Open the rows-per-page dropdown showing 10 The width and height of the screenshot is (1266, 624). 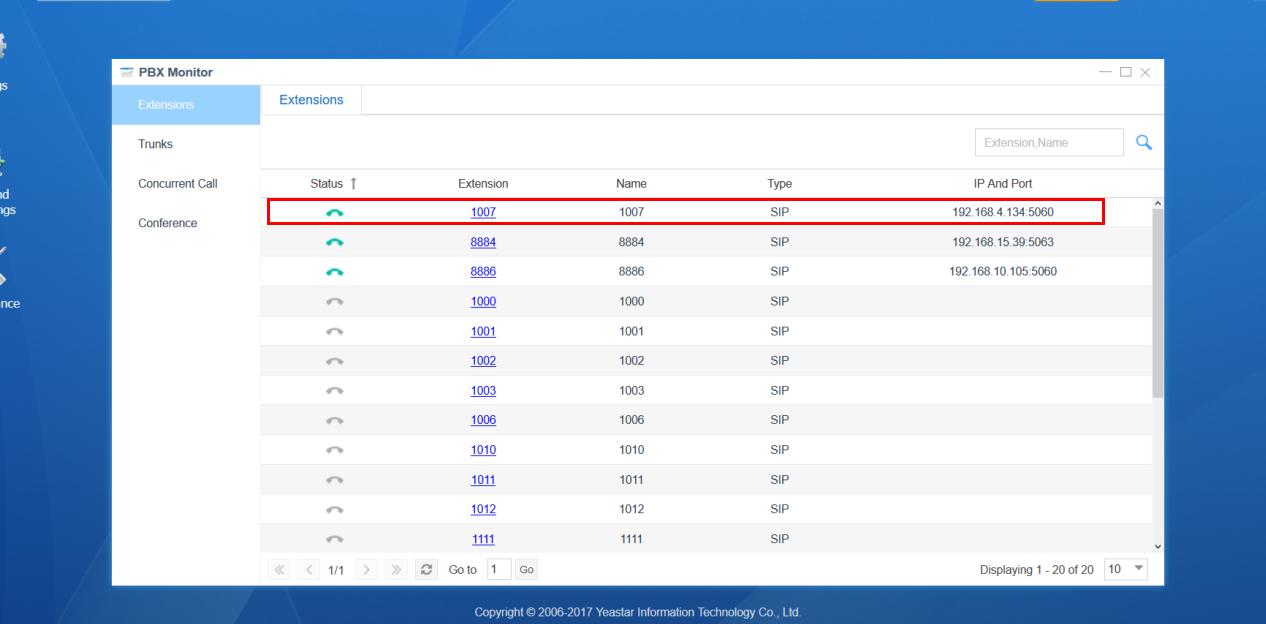(1126, 569)
